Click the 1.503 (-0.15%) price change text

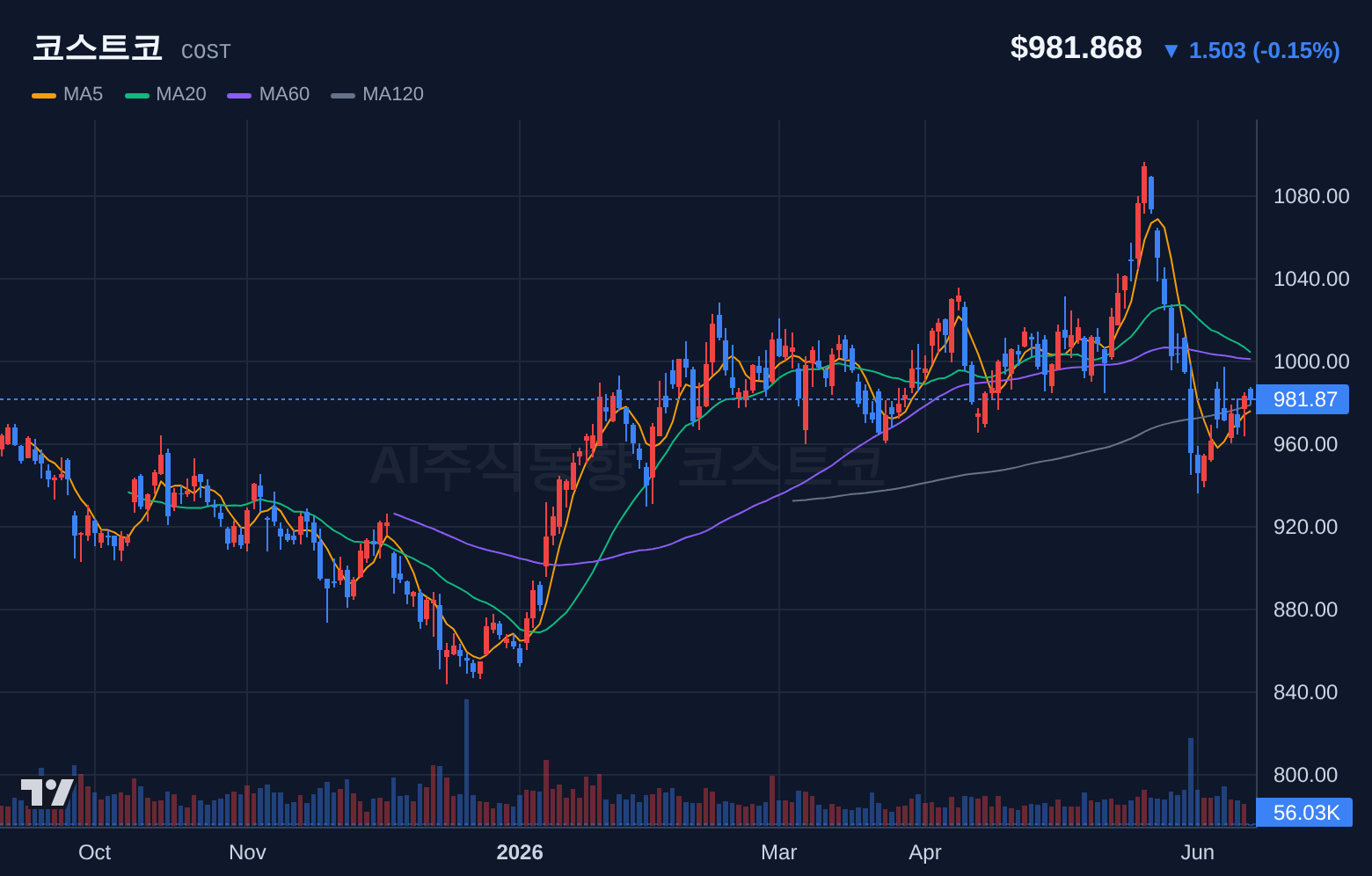click(1265, 51)
